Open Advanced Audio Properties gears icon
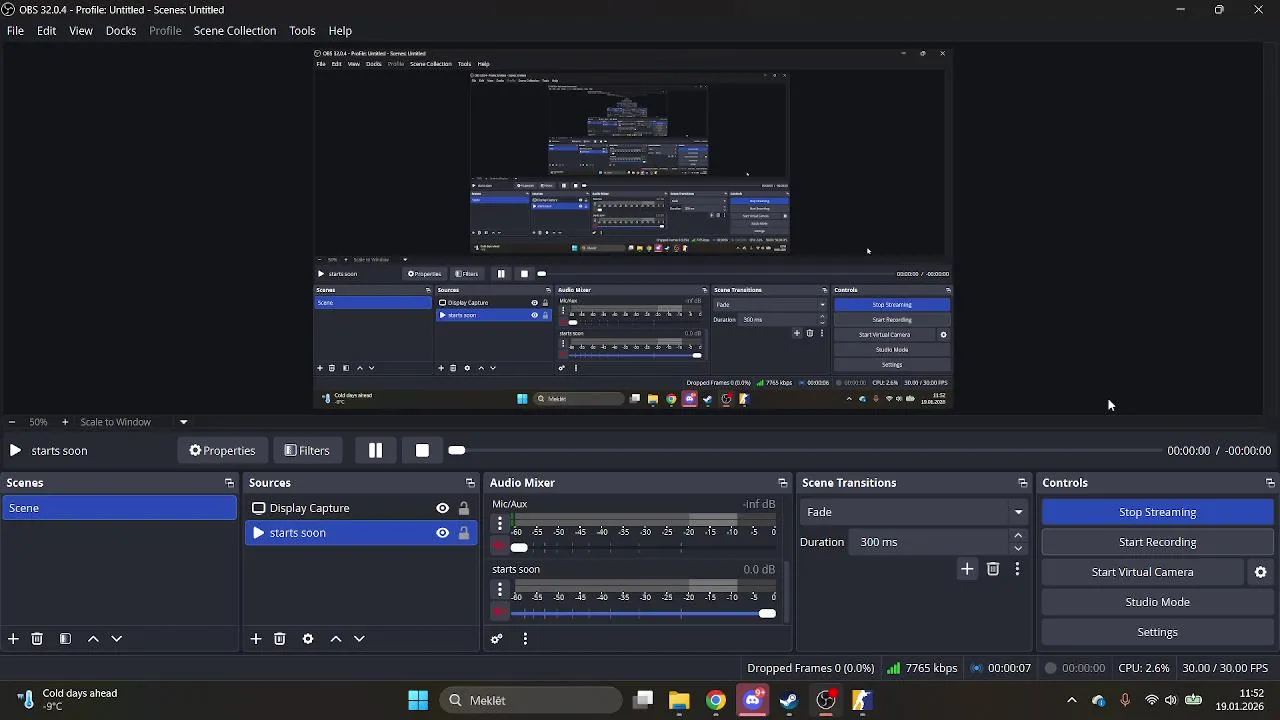The height and width of the screenshot is (720, 1280). (x=497, y=639)
